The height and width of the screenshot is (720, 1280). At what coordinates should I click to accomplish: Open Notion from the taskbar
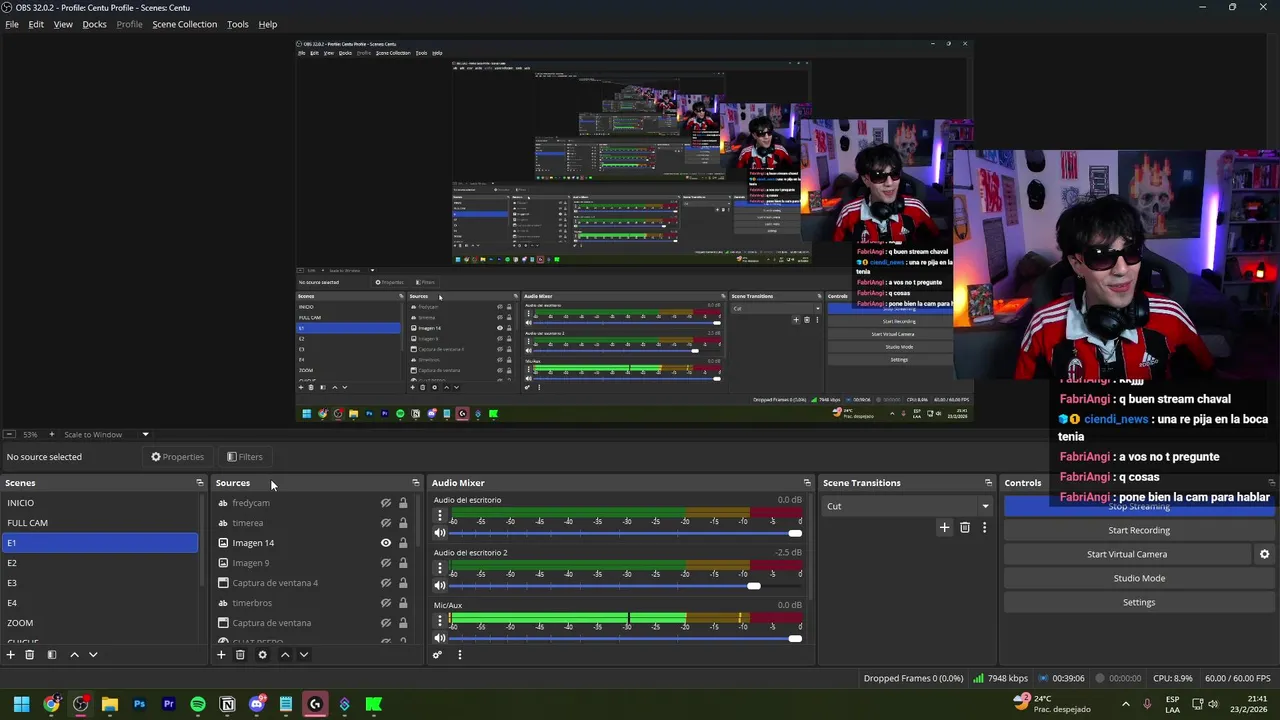click(x=227, y=704)
